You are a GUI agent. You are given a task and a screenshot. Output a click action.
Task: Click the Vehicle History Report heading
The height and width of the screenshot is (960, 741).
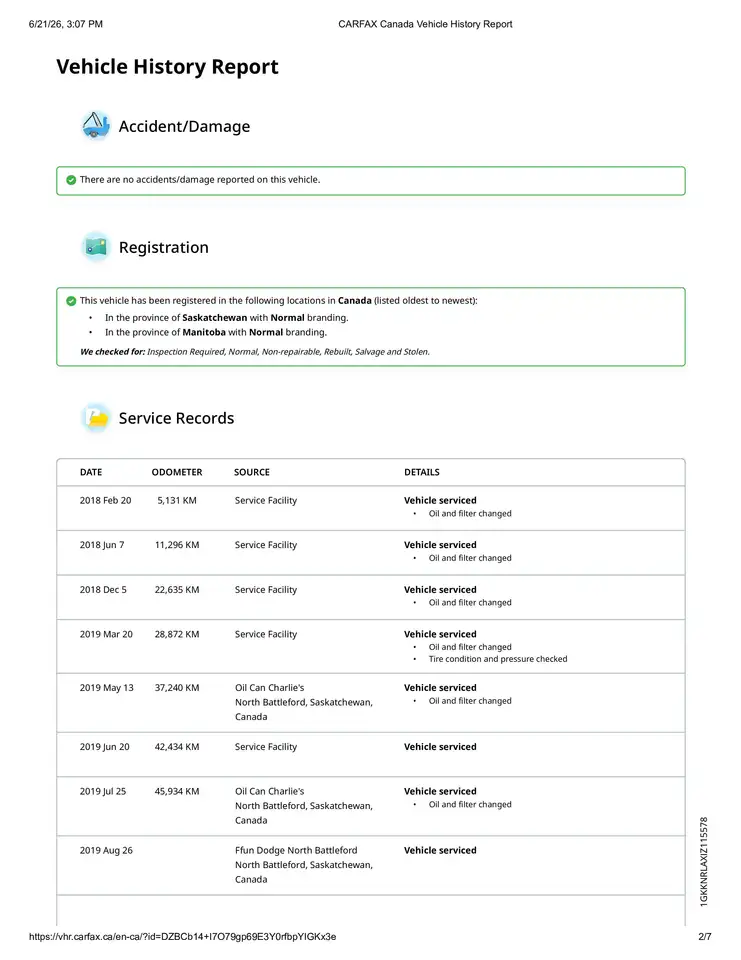[167, 66]
